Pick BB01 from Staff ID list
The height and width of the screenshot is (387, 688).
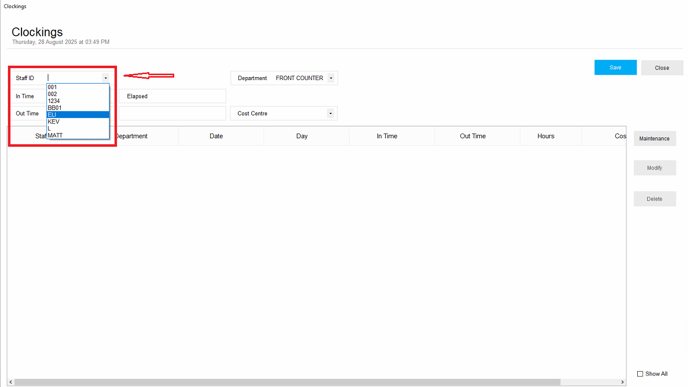click(x=78, y=108)
